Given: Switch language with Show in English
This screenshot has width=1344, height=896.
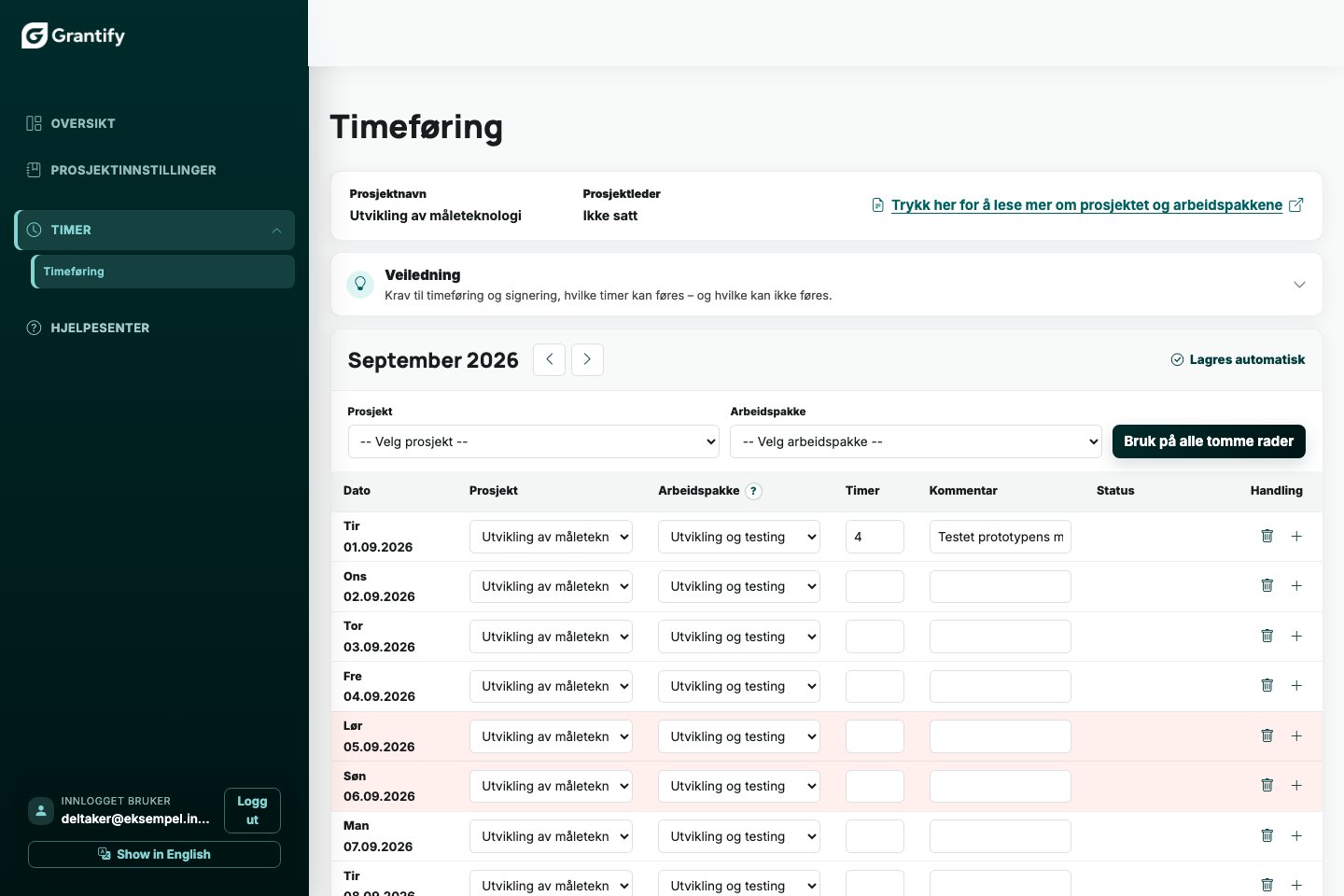Looking at the screenshot, I should click(x=154, y=854).
